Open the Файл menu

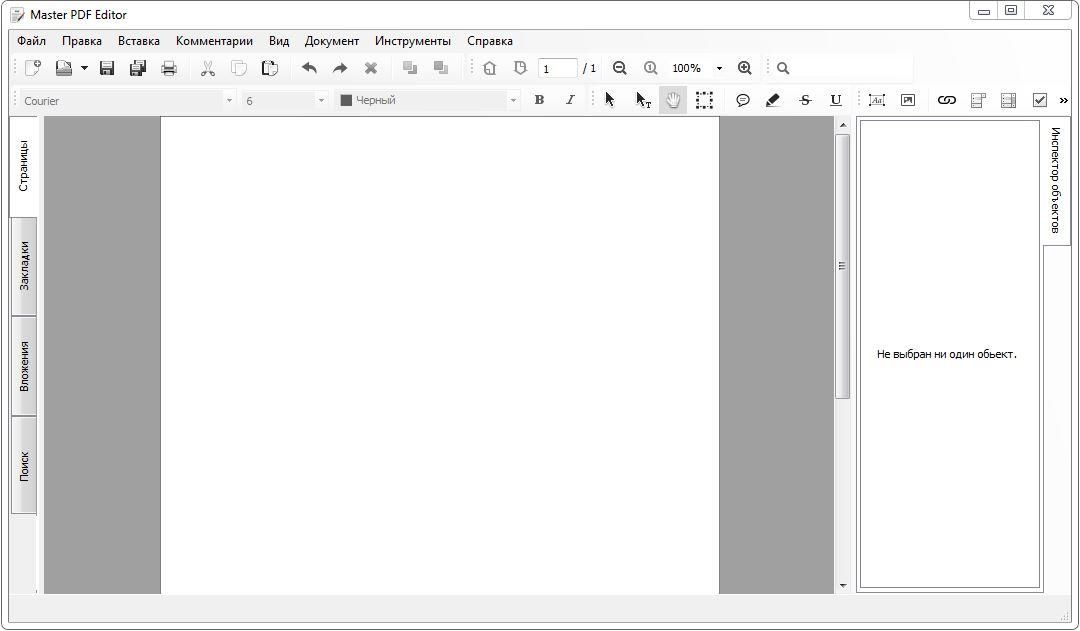click(x=32, y=41)
